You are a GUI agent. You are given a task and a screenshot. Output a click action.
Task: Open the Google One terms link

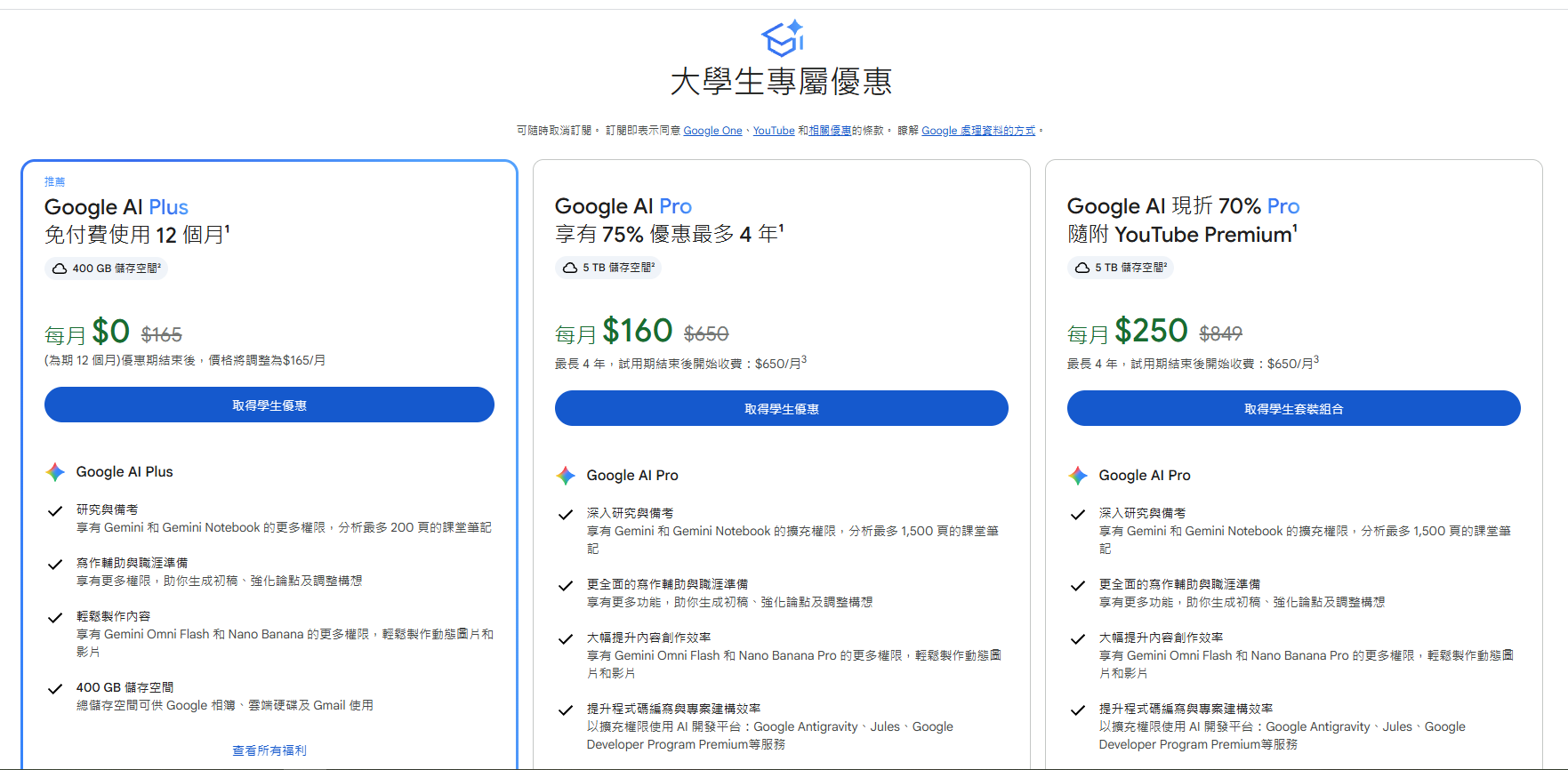click(x=712, y=131)
